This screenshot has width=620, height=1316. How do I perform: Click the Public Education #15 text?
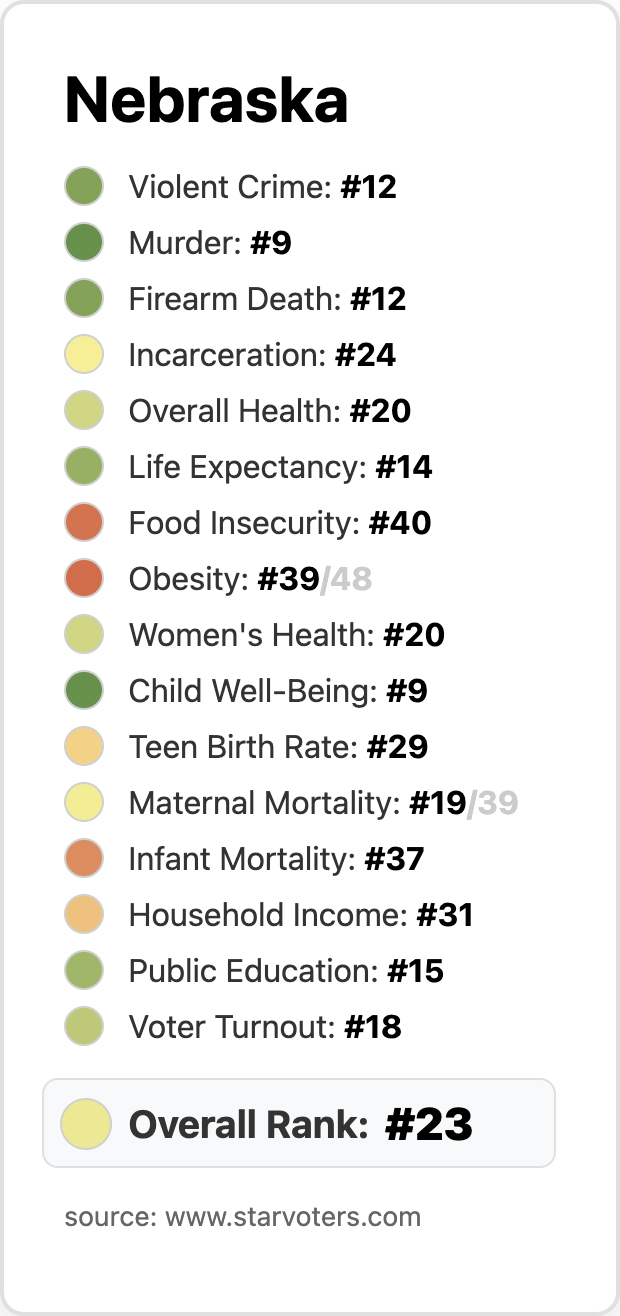(x=286, y=971)
